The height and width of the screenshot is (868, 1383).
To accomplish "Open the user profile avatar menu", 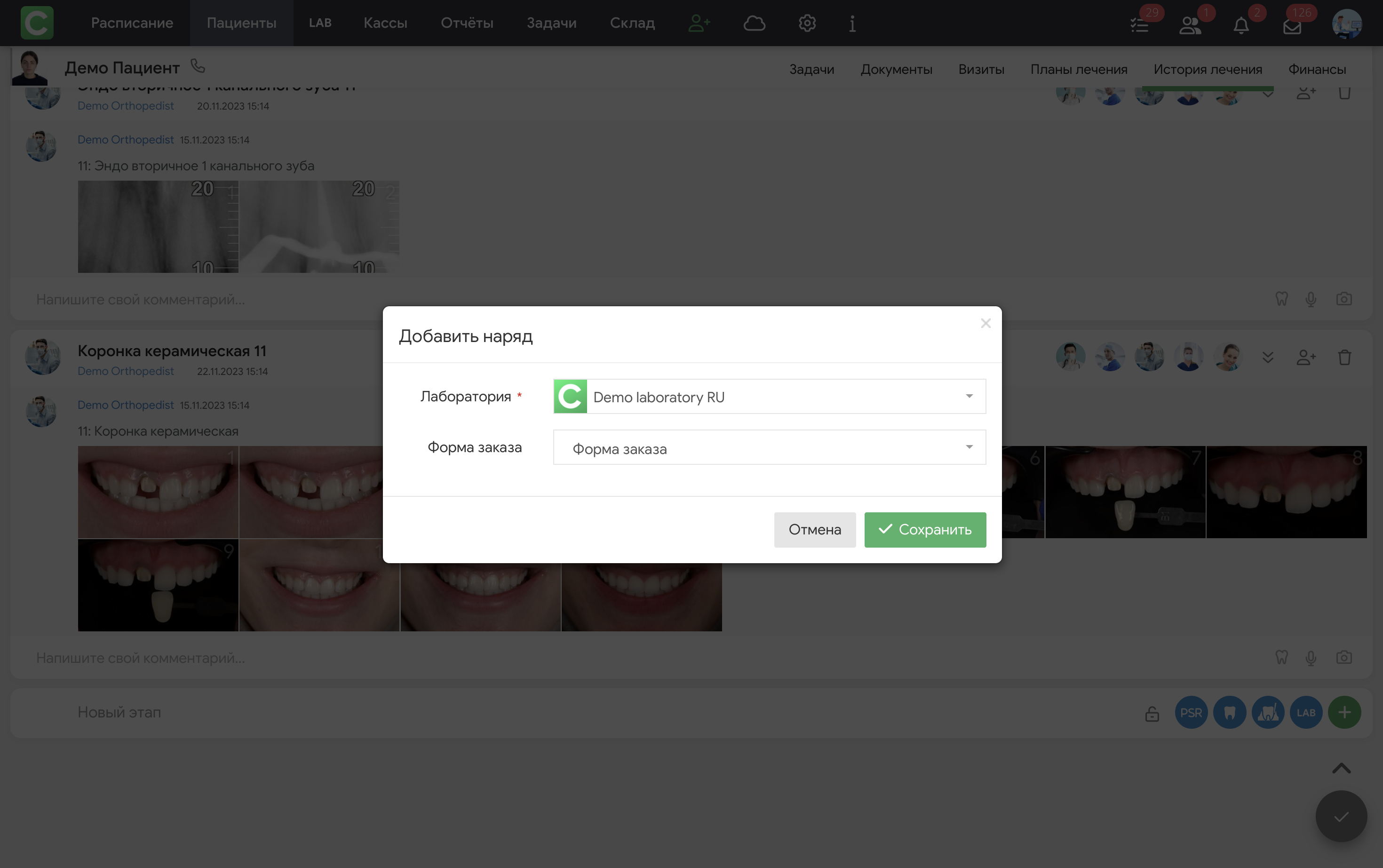I will (1347, 24).
